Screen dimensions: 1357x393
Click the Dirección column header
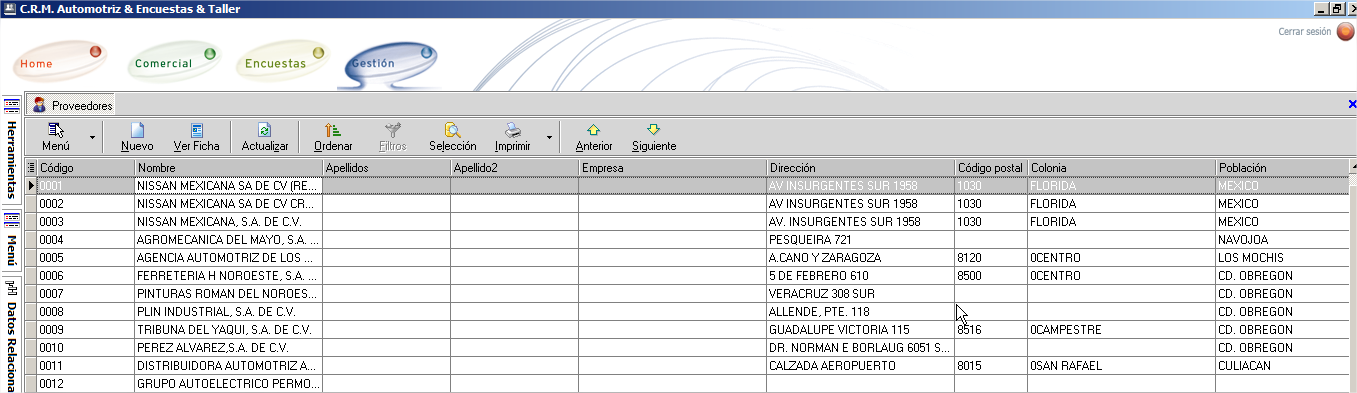pyautogui.click(x=860, y=168)
